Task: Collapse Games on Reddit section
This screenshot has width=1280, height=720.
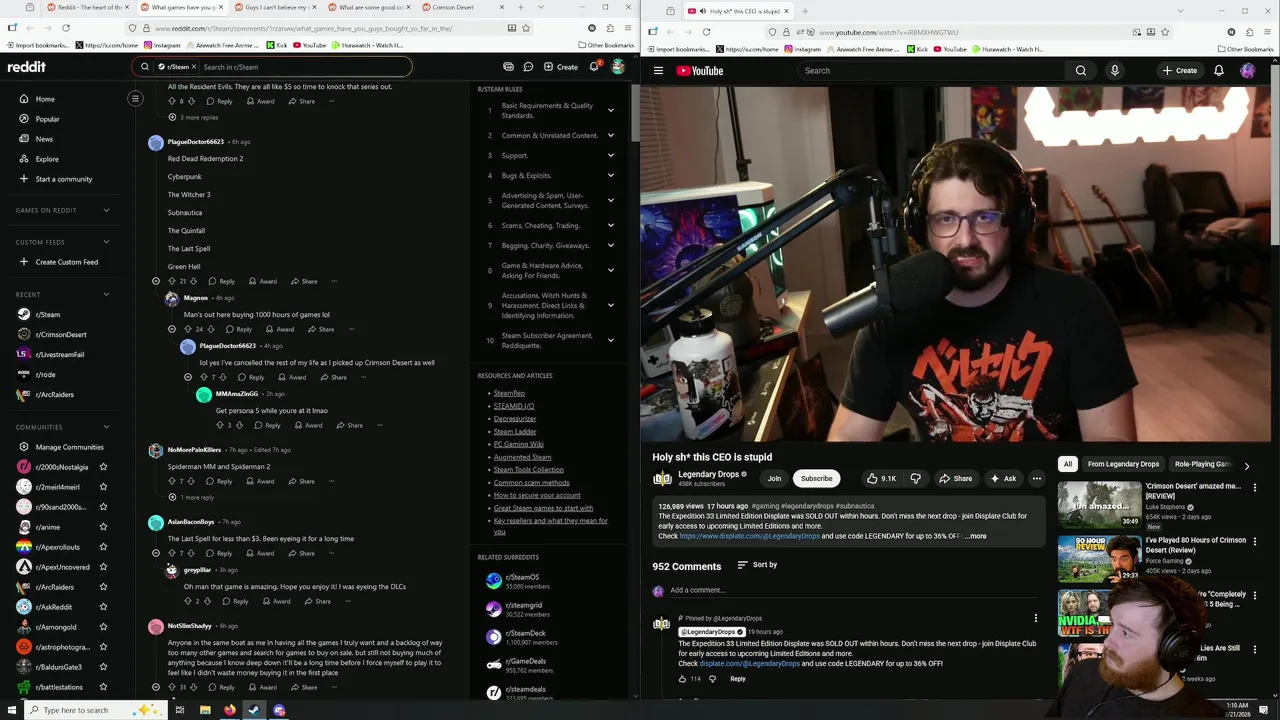Action: pyautogui.click(x=106, y=210)
